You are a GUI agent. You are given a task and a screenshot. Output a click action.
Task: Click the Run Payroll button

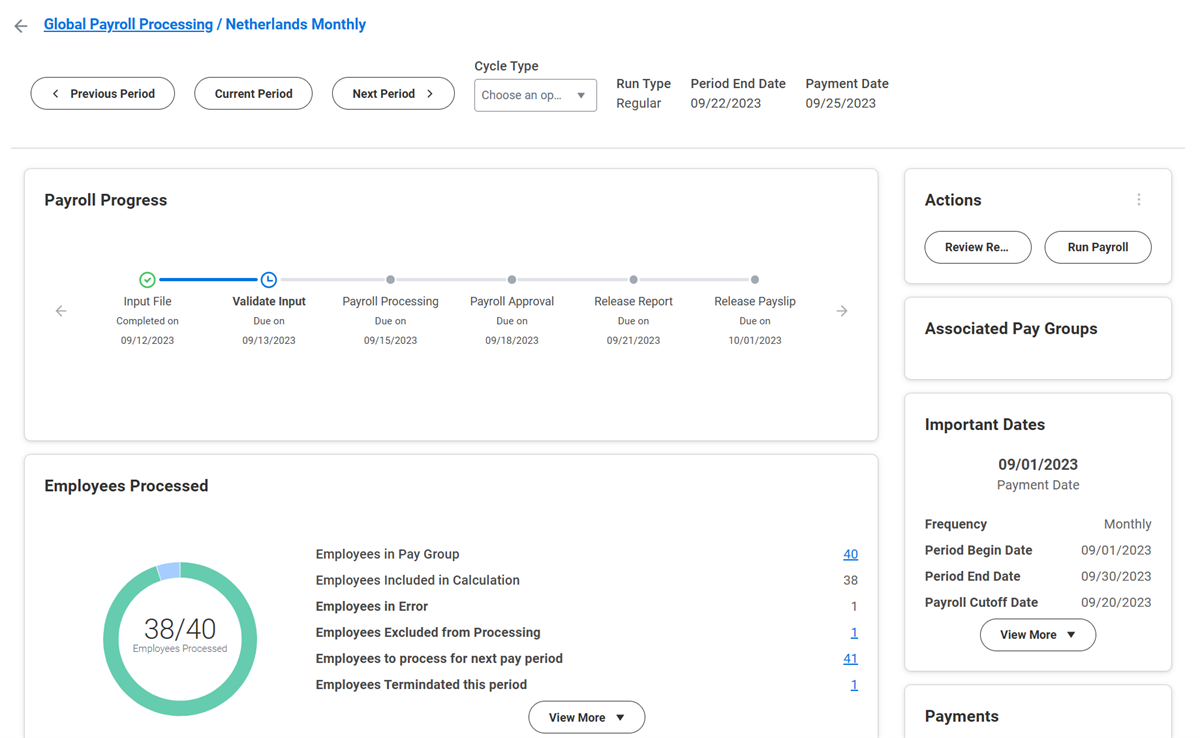tap(1098, 247)
